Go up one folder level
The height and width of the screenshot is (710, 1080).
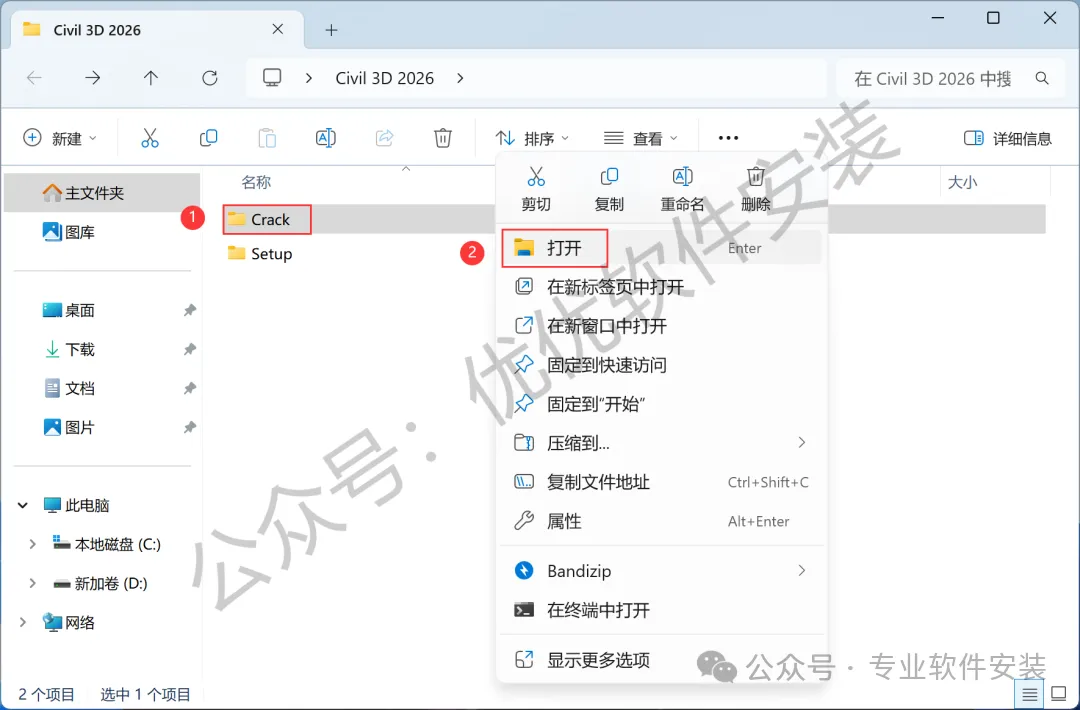[151, 78]
